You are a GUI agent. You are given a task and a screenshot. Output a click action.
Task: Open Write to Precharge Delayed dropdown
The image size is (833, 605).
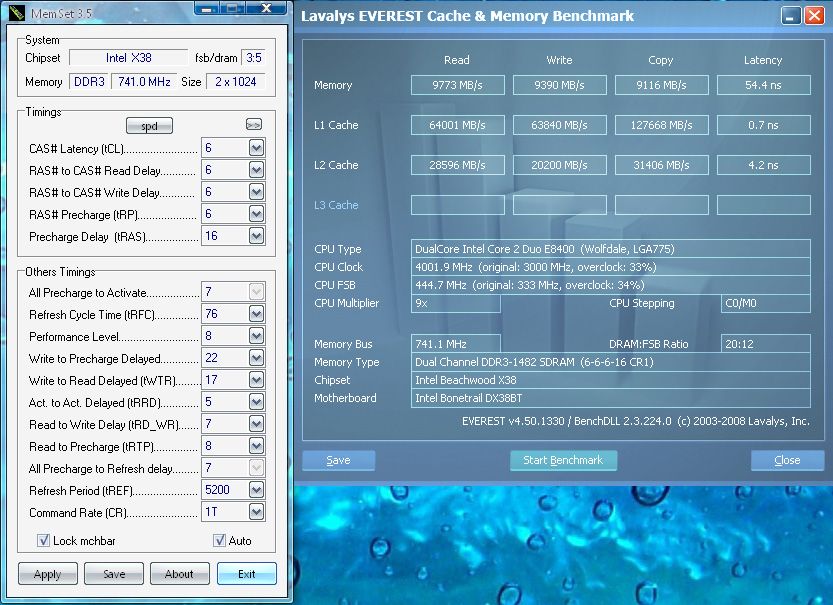tap(257, 358)
